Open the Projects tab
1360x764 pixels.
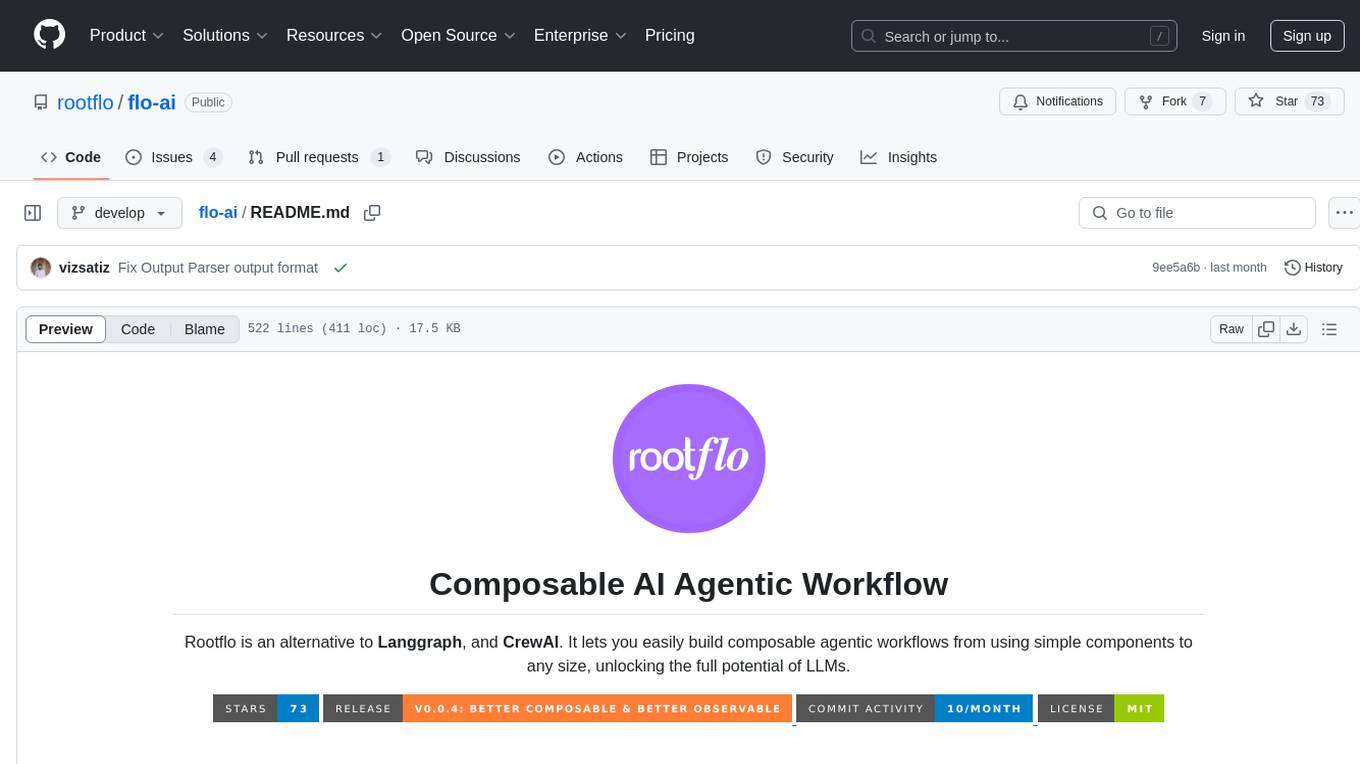point(689,157)
